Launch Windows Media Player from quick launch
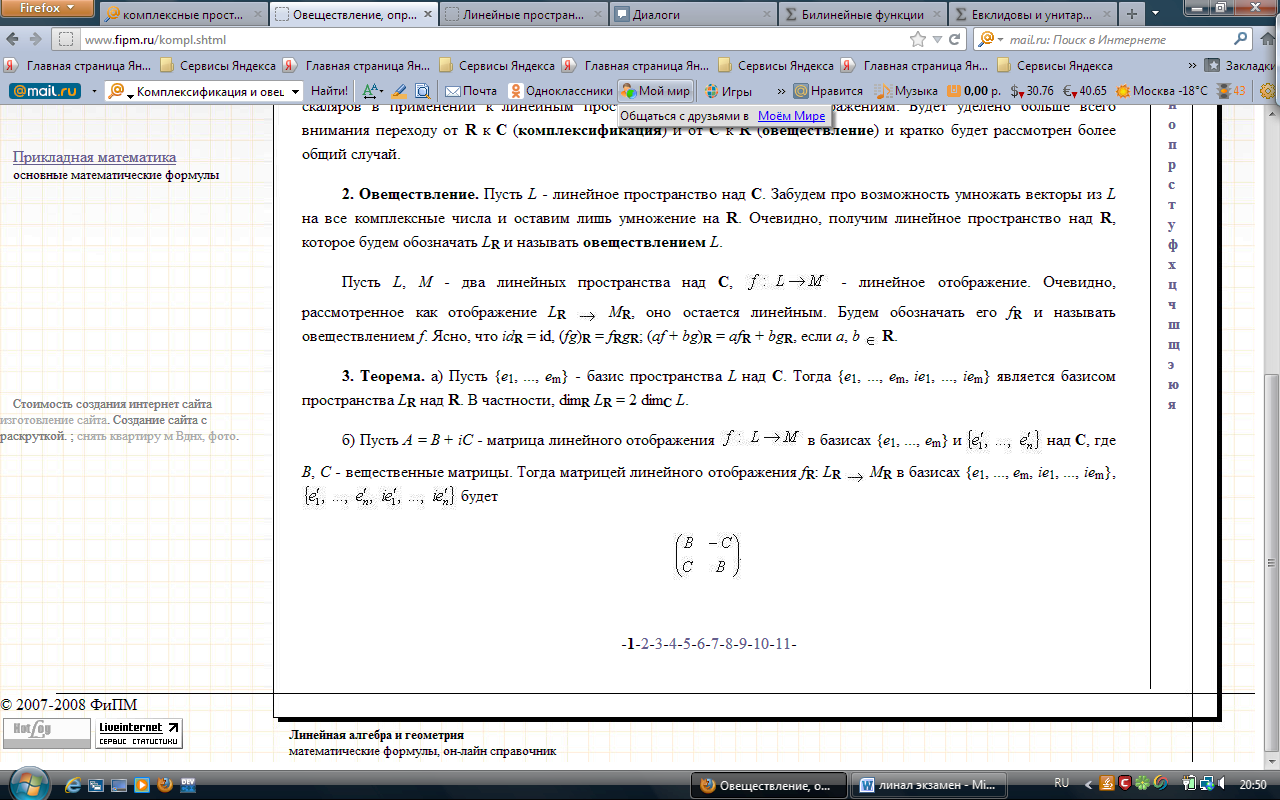The width and height of the screenshot is (1280, 800). [x=141, y=785]
